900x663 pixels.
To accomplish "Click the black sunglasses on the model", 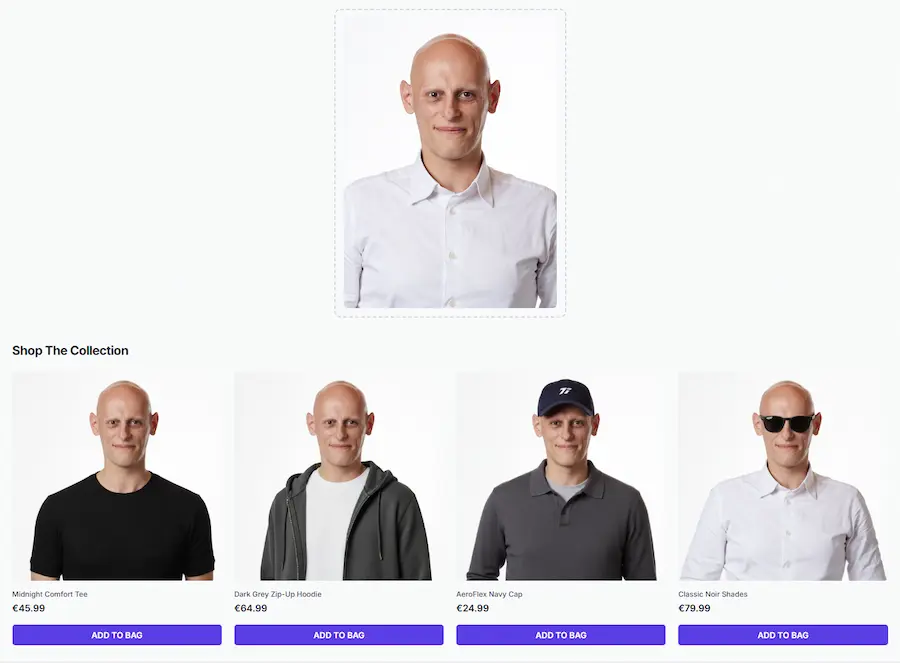I will click(787, 422).
